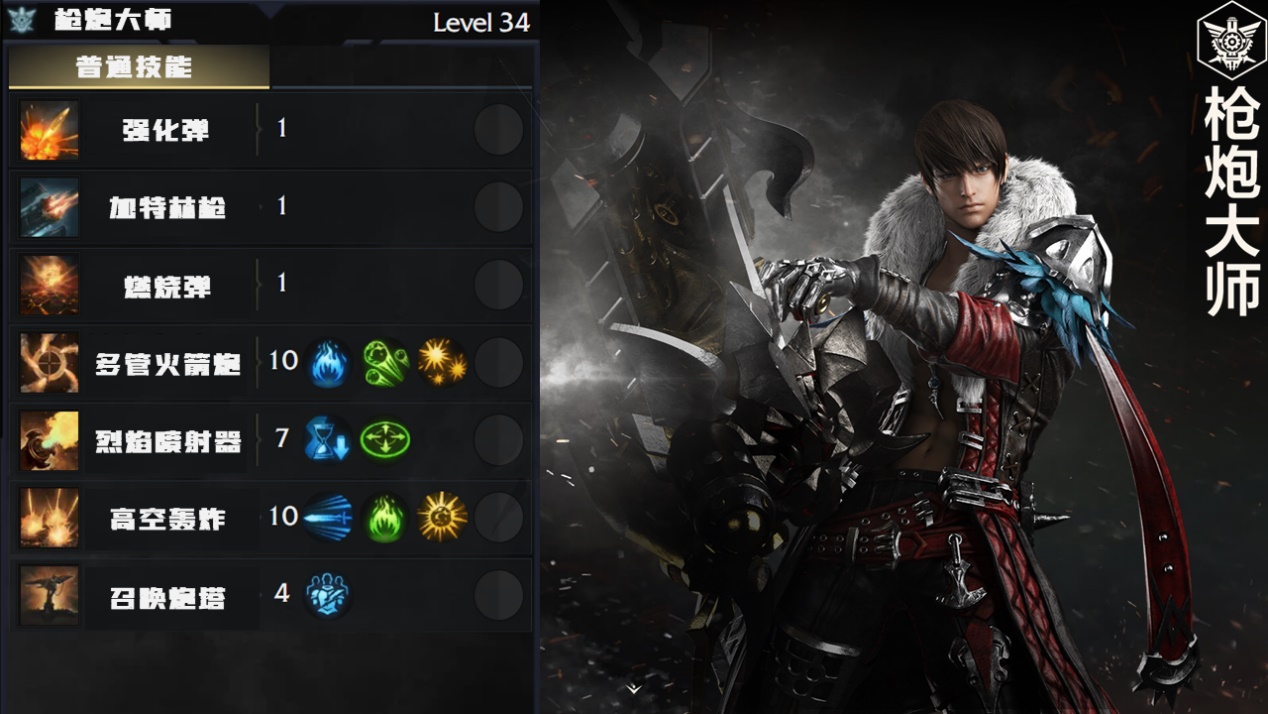This screenshot has width=1268, height=714.
Task: Click the 燃烧弹 skill icon
Action: point(49,285)
